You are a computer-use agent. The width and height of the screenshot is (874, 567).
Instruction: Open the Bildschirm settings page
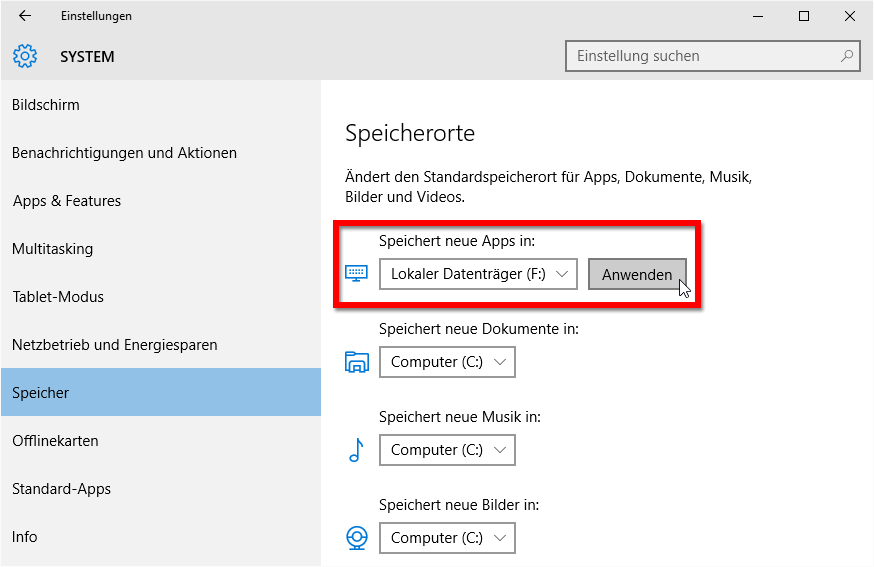click(46, 105)
